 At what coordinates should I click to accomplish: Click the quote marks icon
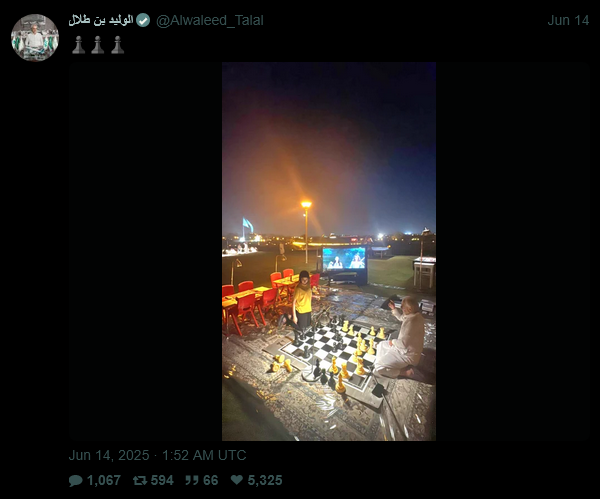pyautogui.click(x=192, y=480)
